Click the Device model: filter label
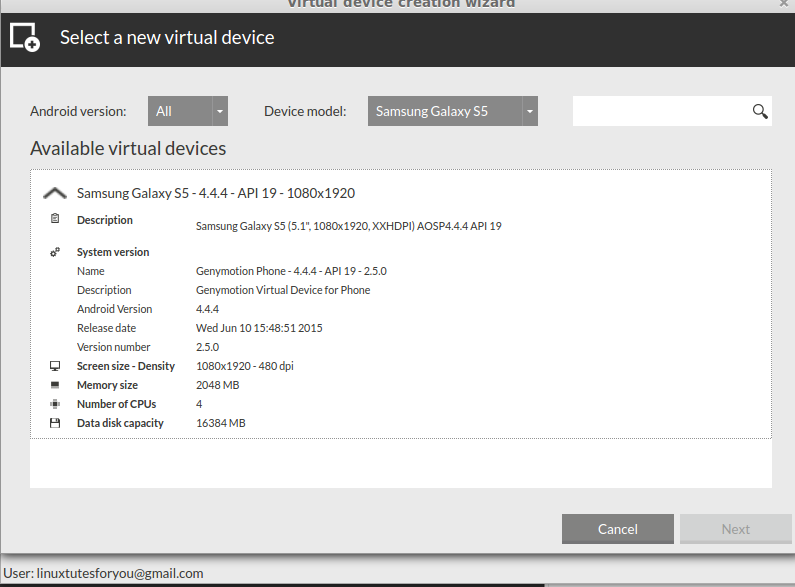 click(x=305, y=111)
